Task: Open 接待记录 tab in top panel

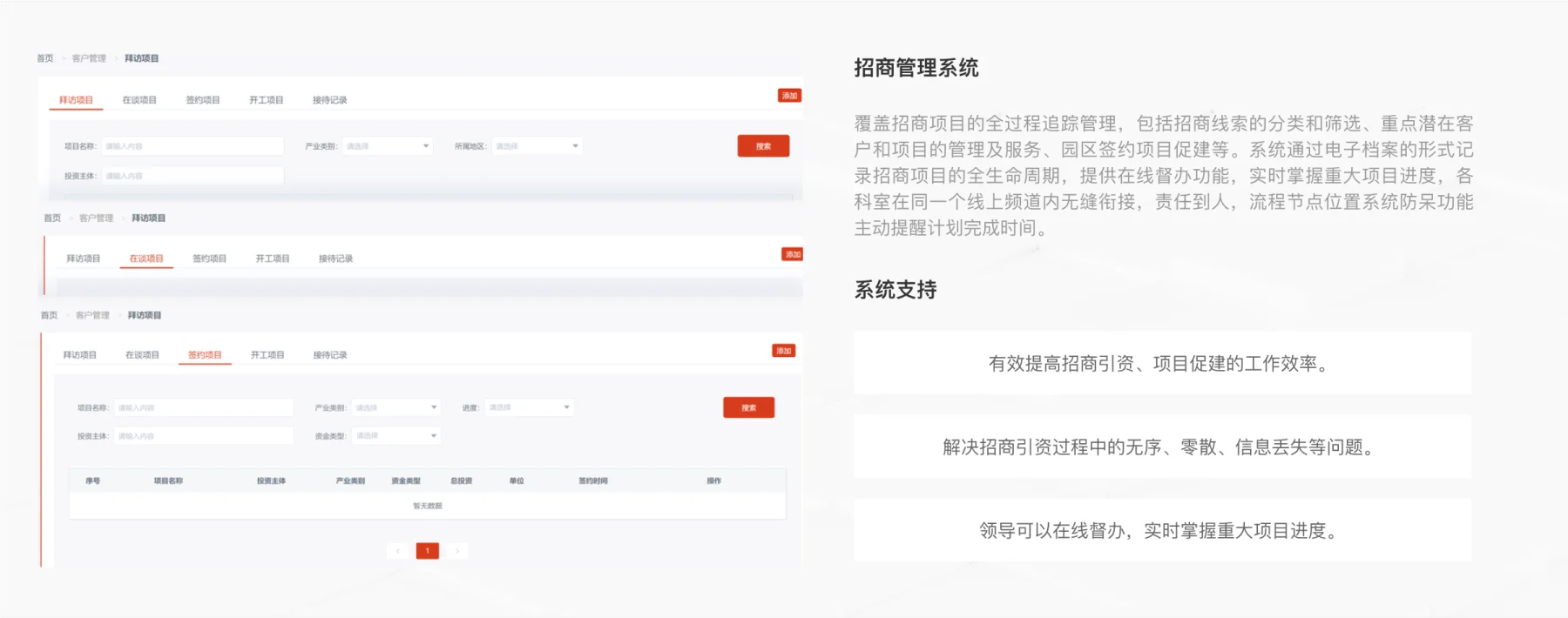Action: coord(330,100)
